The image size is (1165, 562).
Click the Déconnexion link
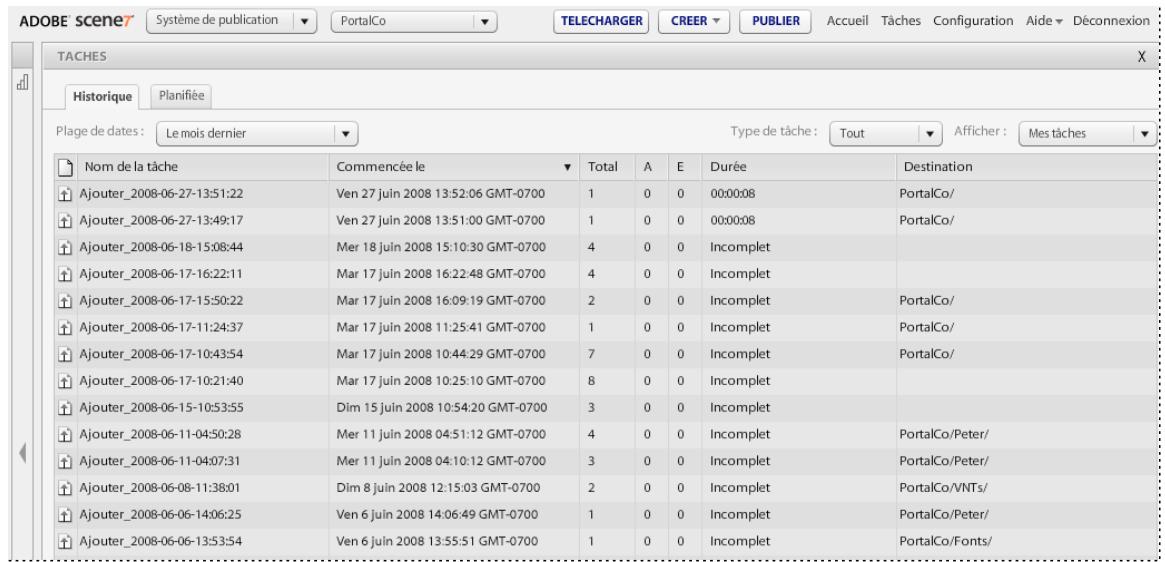point(1110,22)
